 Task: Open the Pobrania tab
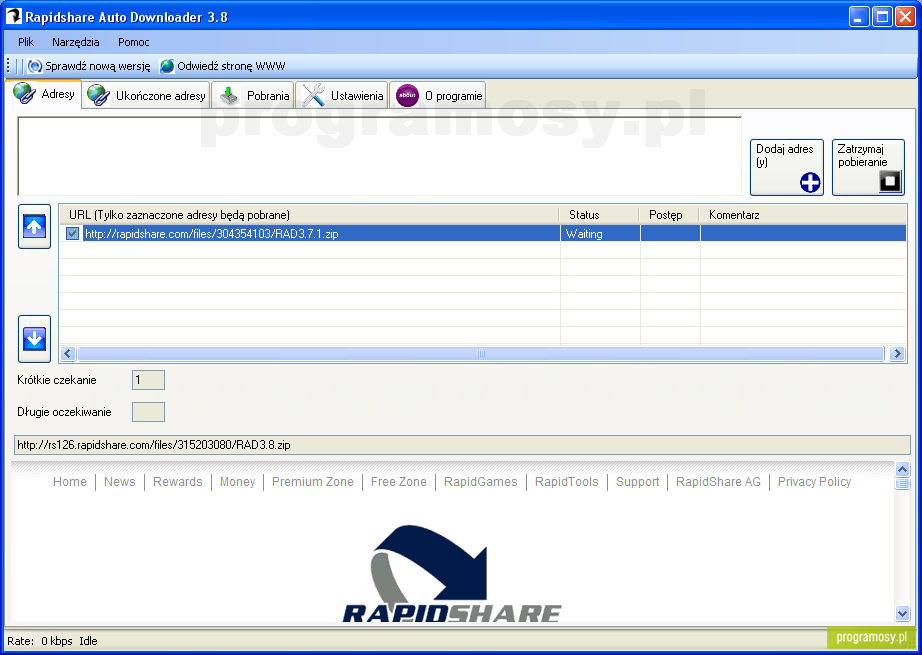point(253,95)
